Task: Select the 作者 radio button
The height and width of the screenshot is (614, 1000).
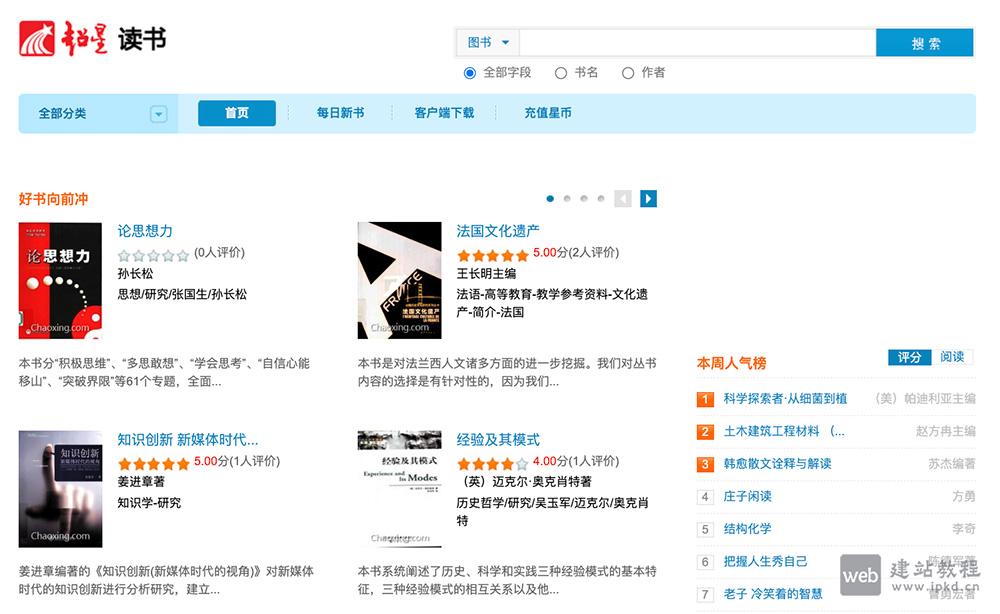Action: pyautogui.click(x=628, y=72)
